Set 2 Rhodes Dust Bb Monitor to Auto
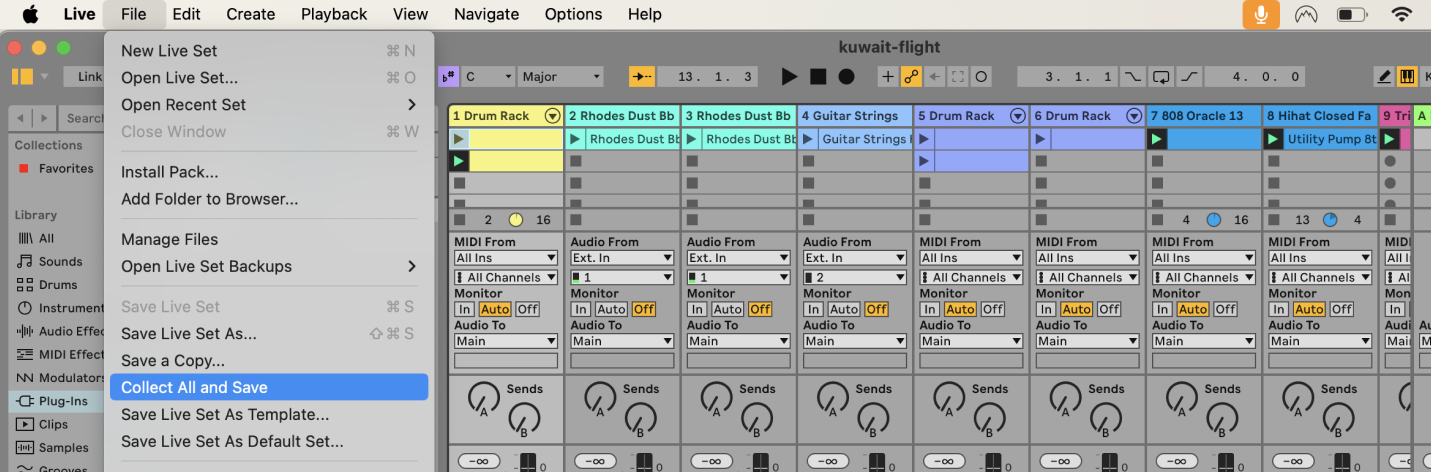1431x472 pixels. pos(611,309)
